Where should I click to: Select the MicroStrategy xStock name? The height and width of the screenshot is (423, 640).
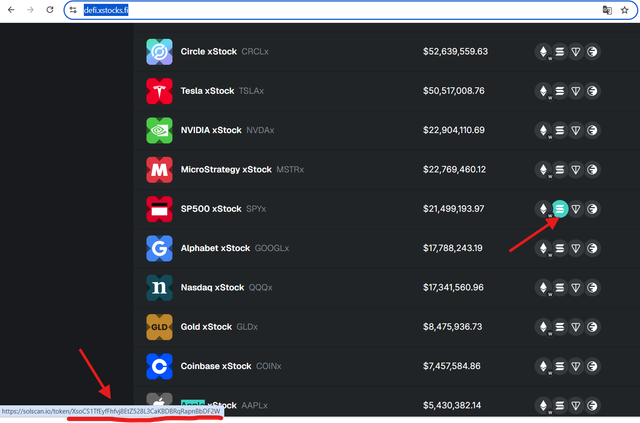[226, 169]
